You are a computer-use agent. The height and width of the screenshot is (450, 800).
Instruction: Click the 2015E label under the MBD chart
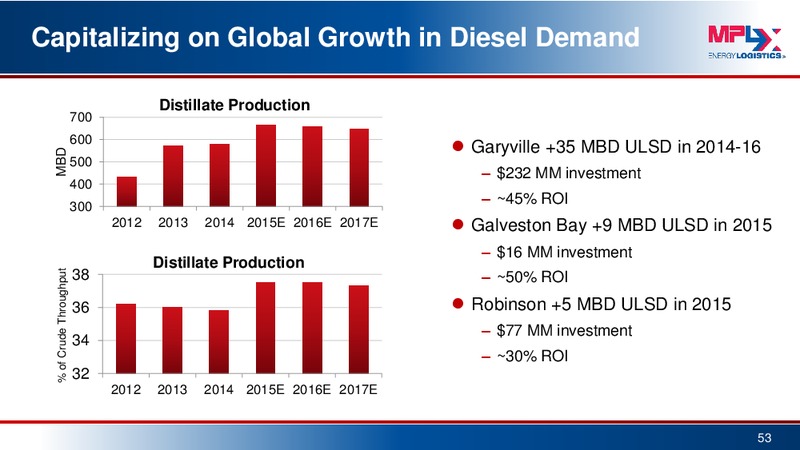click(266, 222)
